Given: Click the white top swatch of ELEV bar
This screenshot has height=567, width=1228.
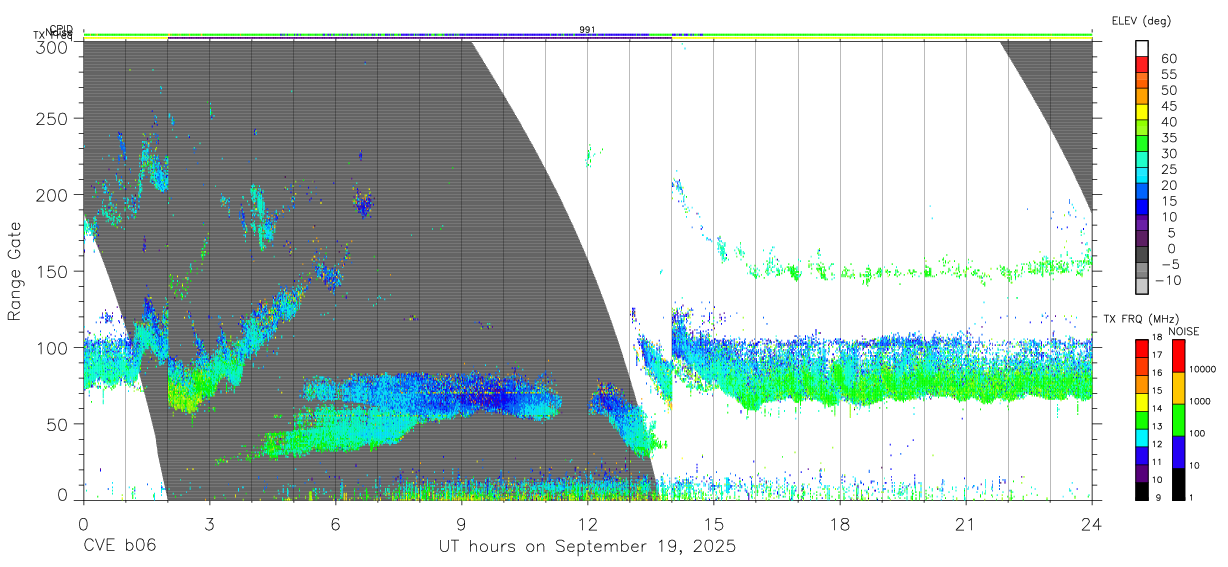Looking at the screenshot, I should point(1141,49).
